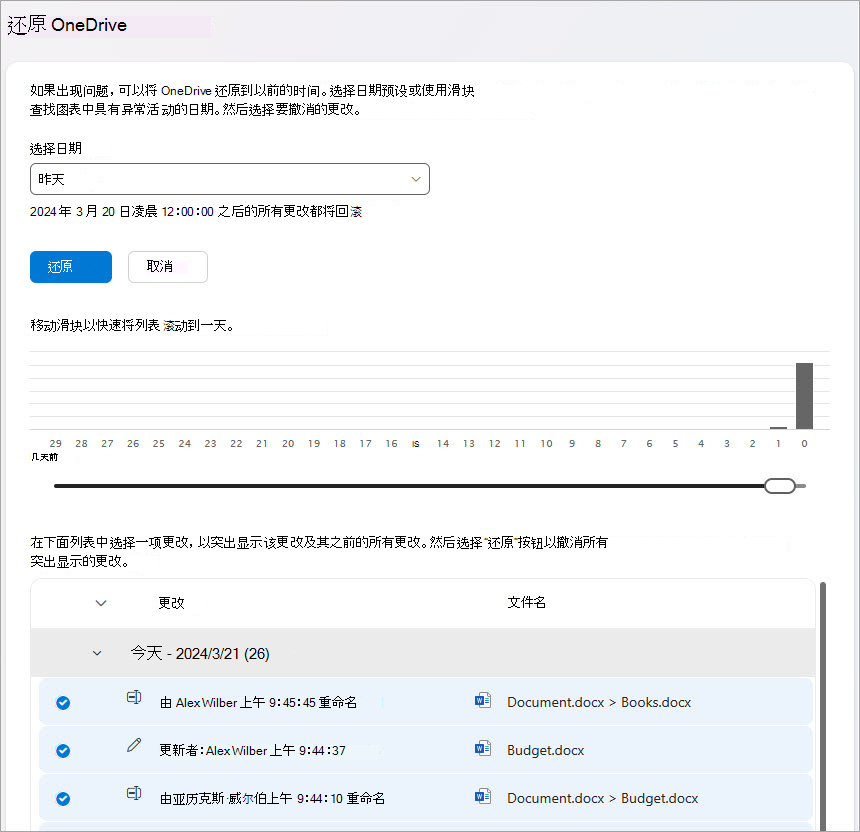Click the Budget.docx filename in the 9:44:37 row

click(x=546, y=750)
